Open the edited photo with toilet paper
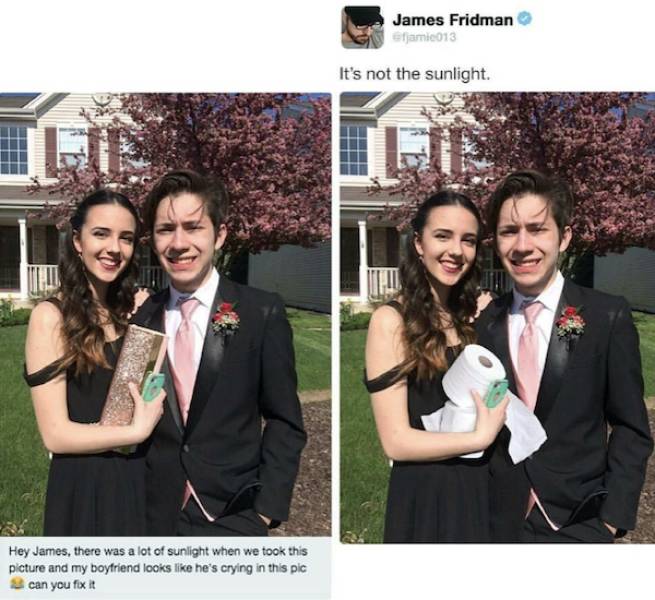 pos(497,318)
